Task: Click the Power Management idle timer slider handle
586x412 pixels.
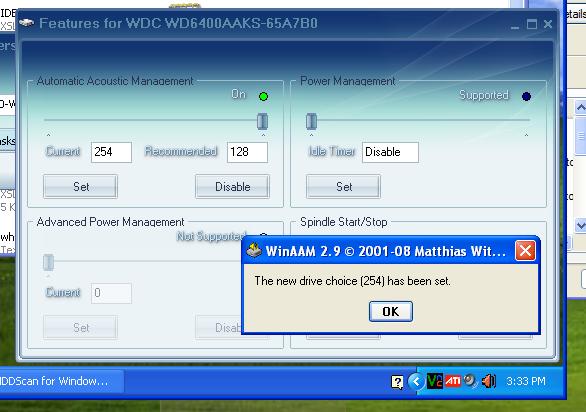Action: tap(311, 121)
